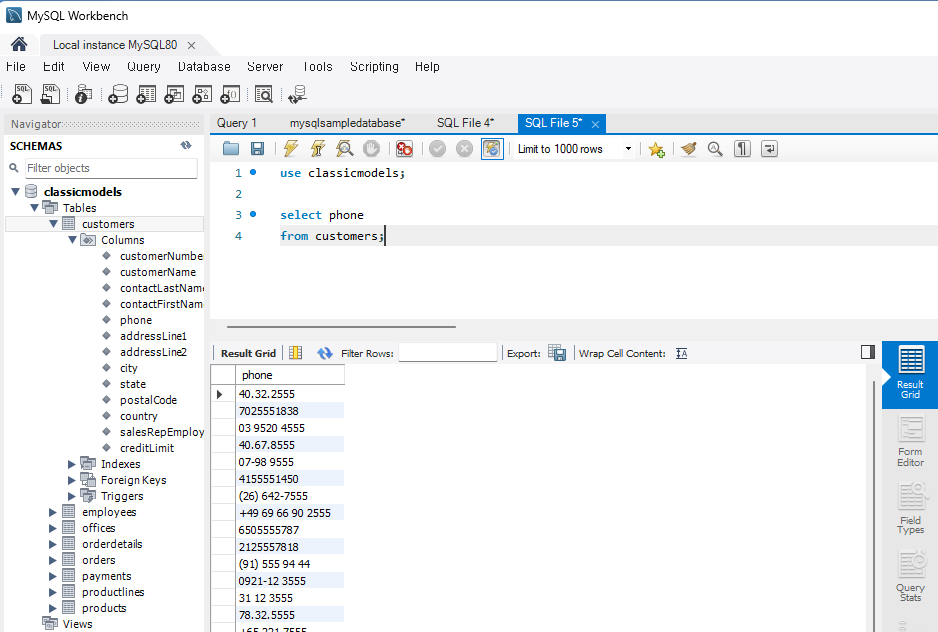Toggle Wrap Cell Content icon
938x632 pixels.
pyautogui.click(x=681, y=353)
